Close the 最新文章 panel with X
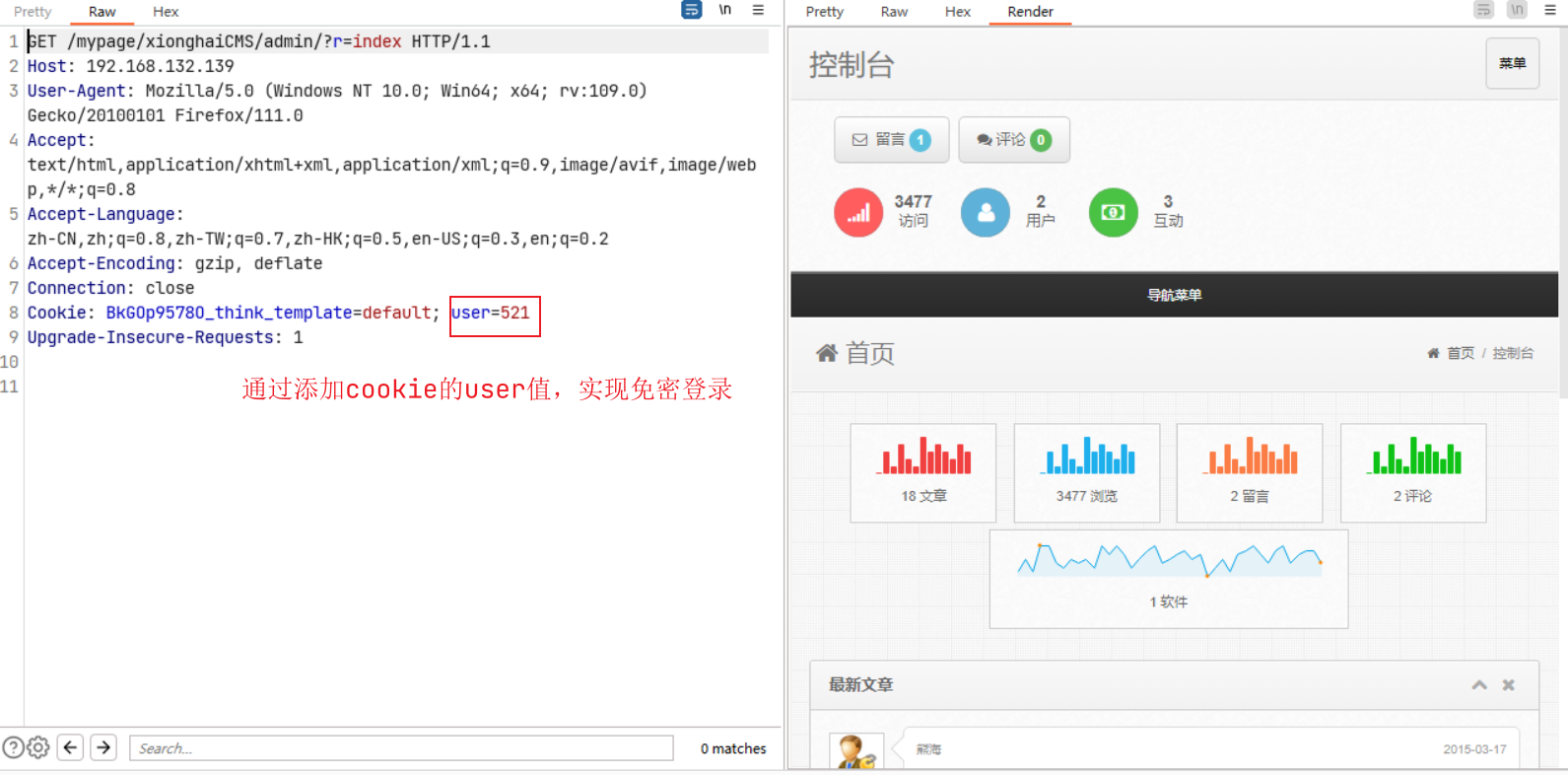This screenshot has height=775, width=1568. 1508,684
